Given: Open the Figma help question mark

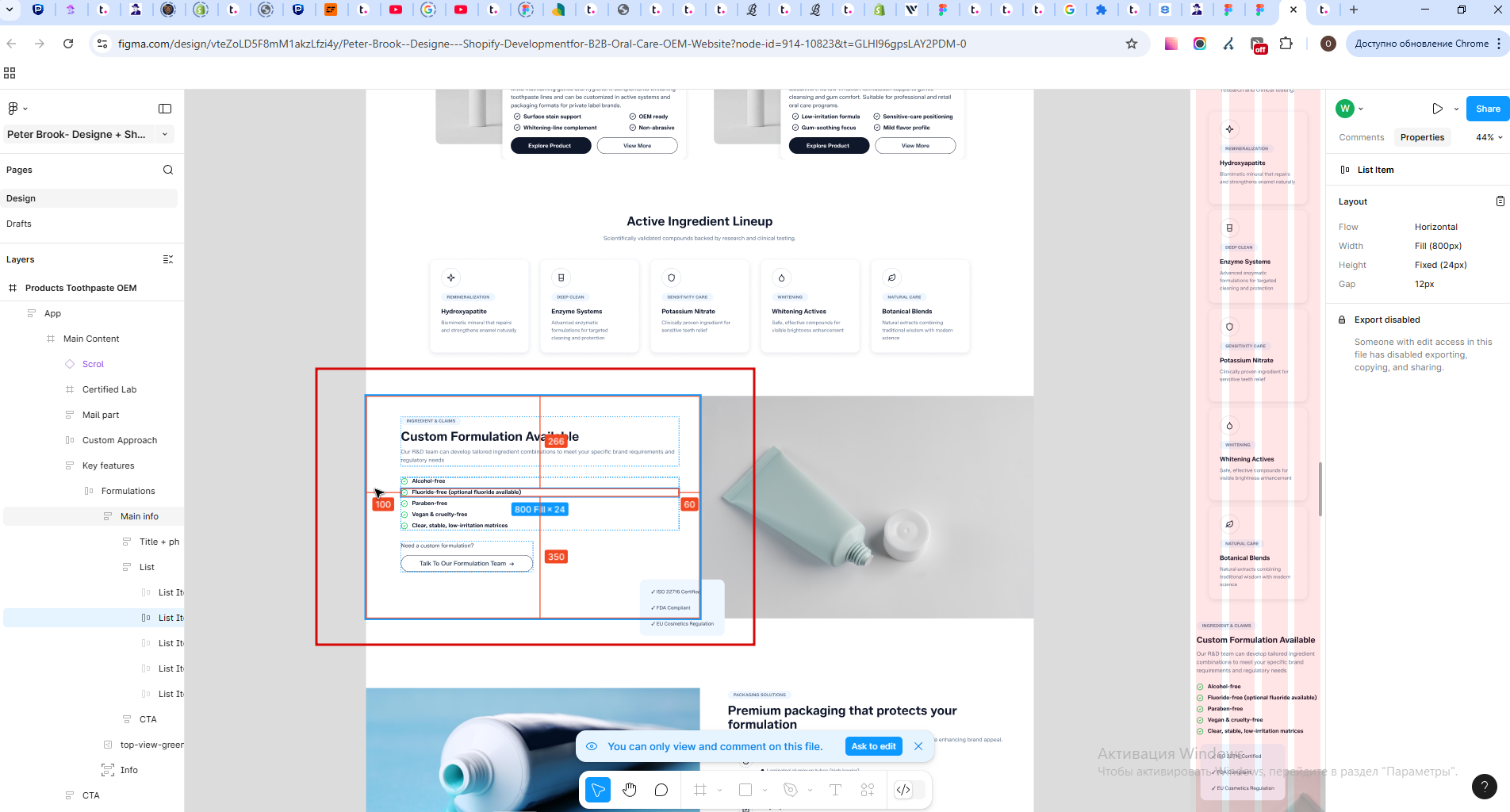Looking at the screenshot, I should tap(1485, 787).
